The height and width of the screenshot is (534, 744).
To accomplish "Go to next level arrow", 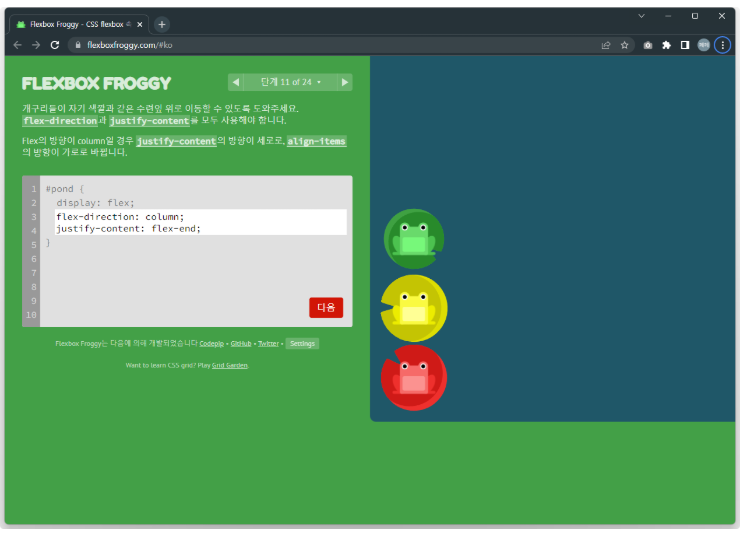I will point(345,82).
